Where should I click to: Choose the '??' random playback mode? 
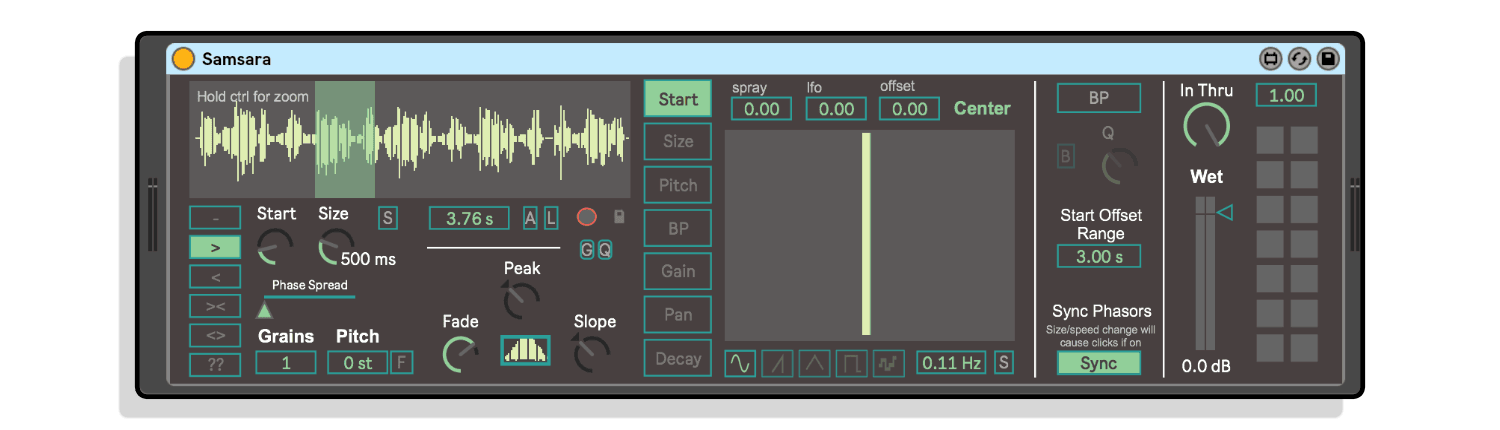click(x=215, y=364)
